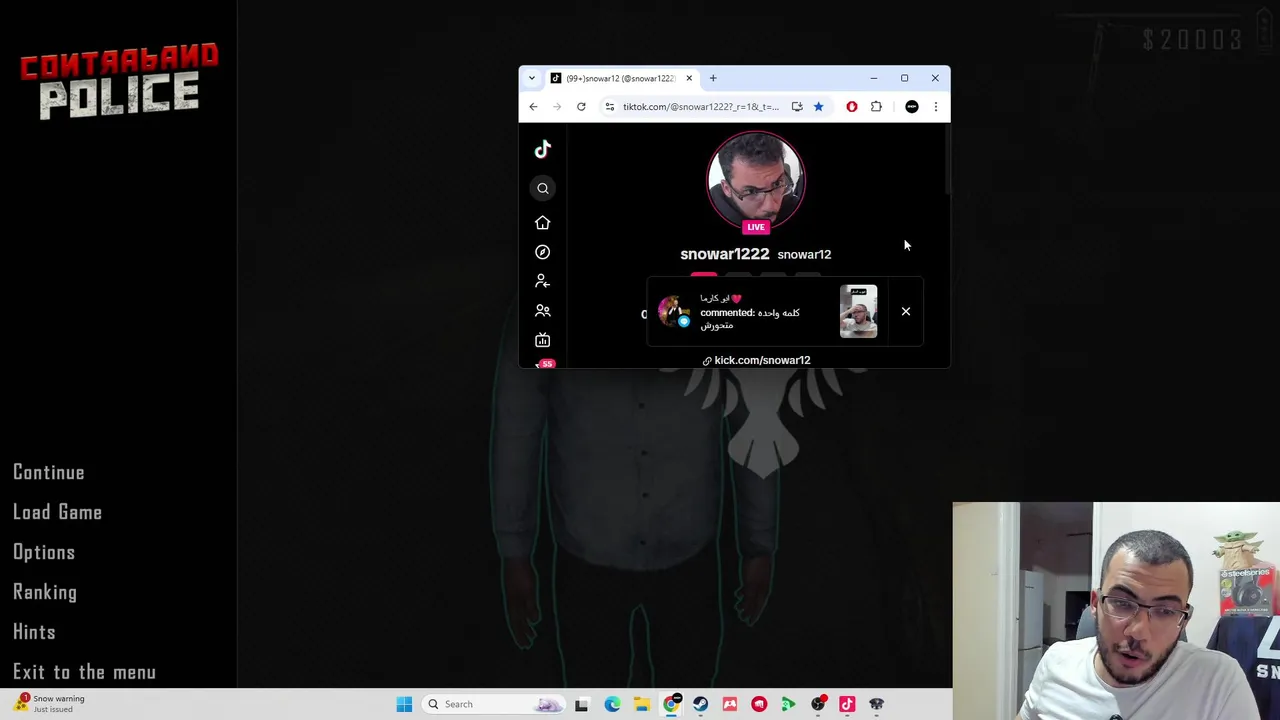Open the LIVE TV sidebar icon
The width and height of the screenshot is (1280, 720).
543,340
